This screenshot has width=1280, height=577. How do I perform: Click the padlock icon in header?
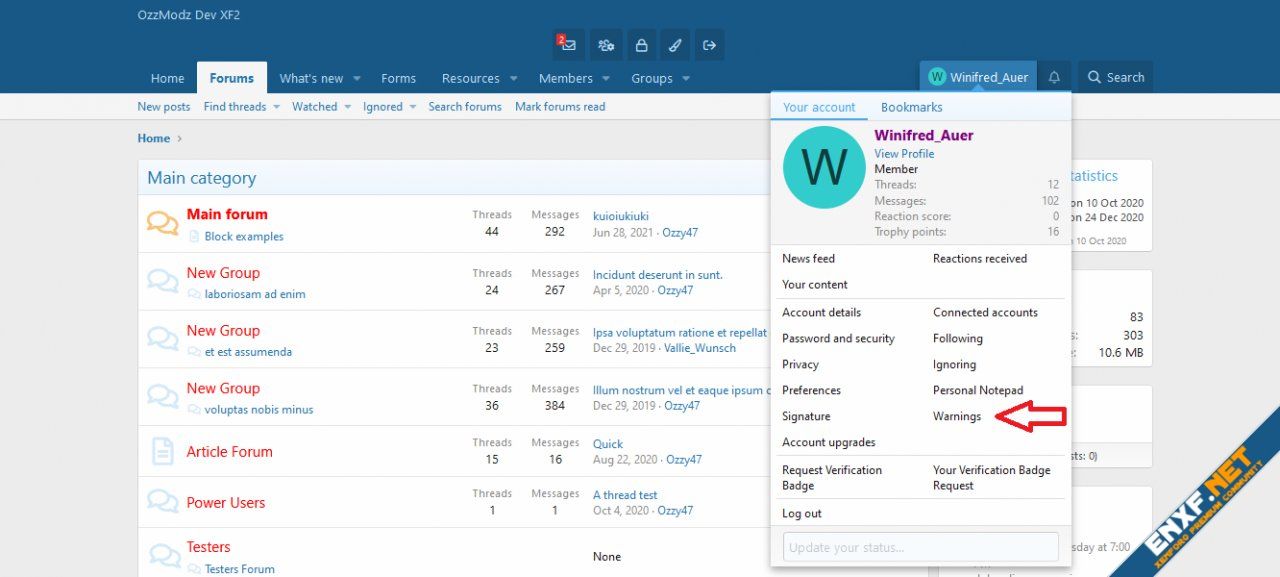641,45
